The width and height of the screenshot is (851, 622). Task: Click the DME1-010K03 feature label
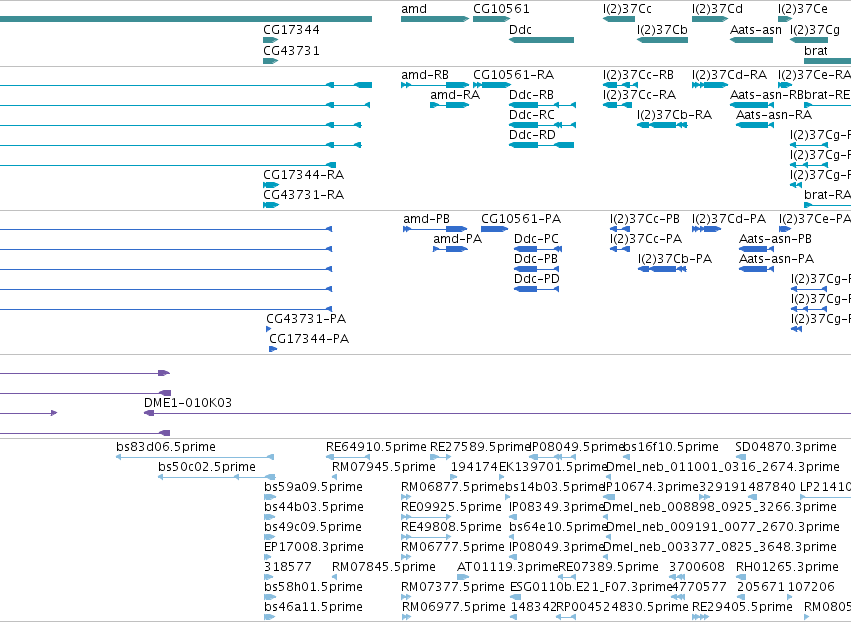188,403
